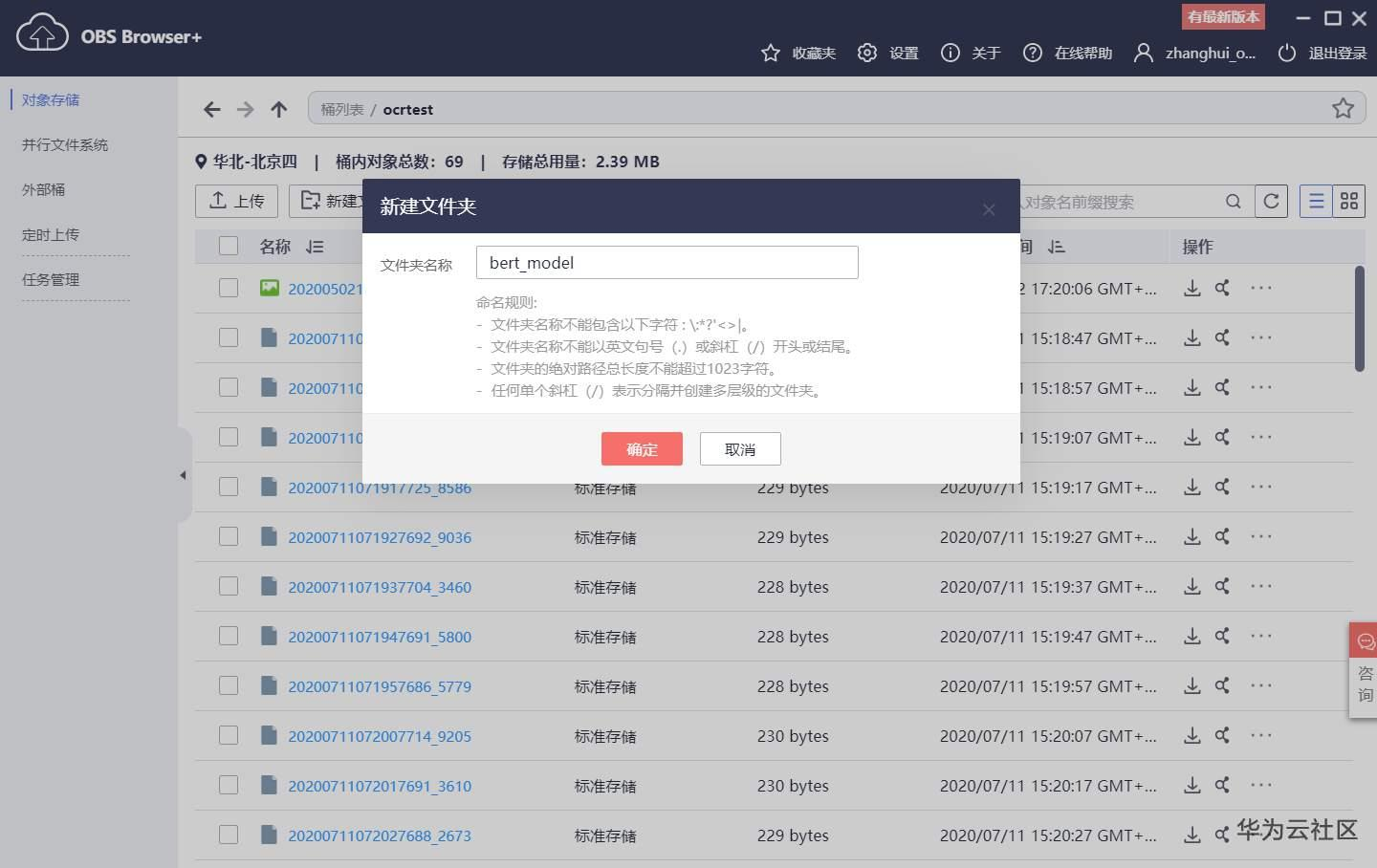Confirm folder creation with 确定

coord(642,448)
